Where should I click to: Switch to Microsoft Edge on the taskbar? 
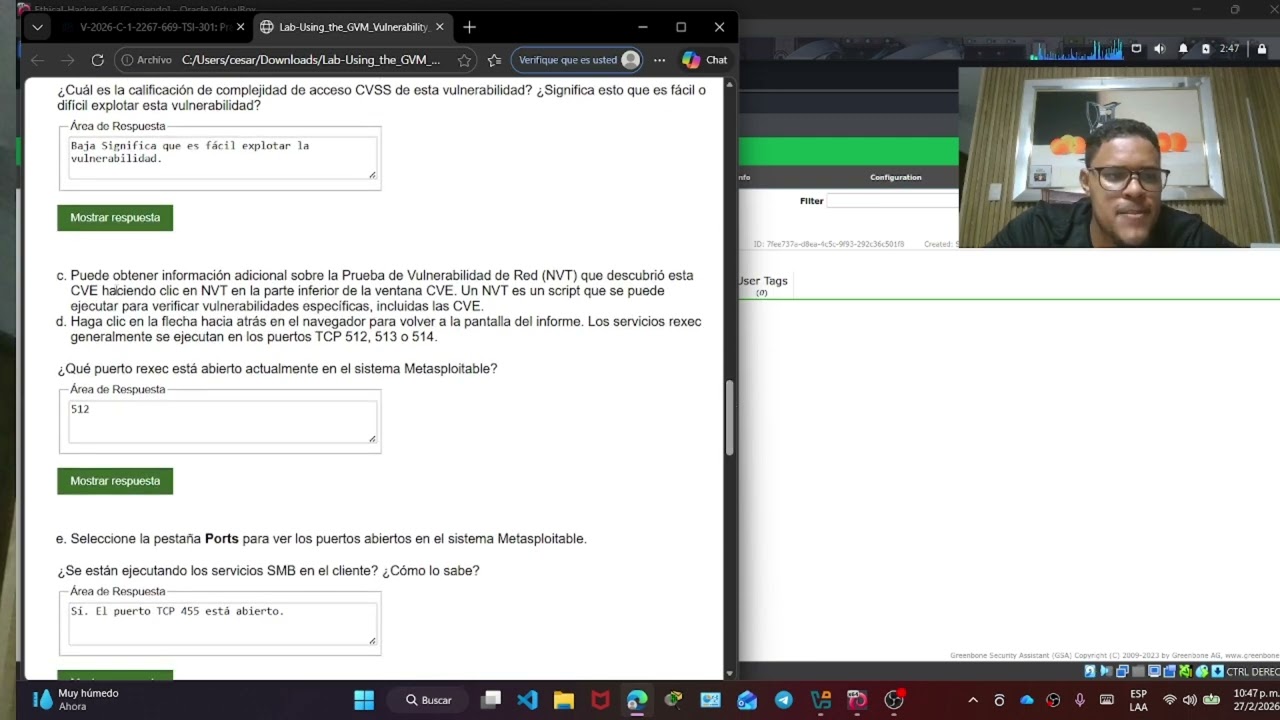637,700
